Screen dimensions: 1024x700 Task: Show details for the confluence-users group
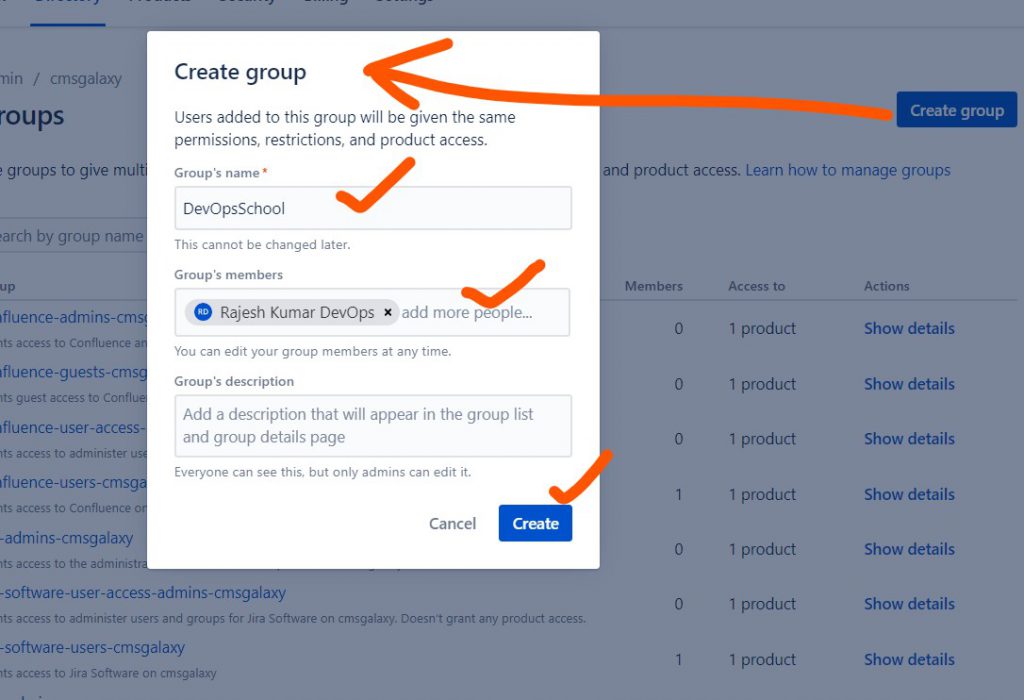(x=909, y=494)
